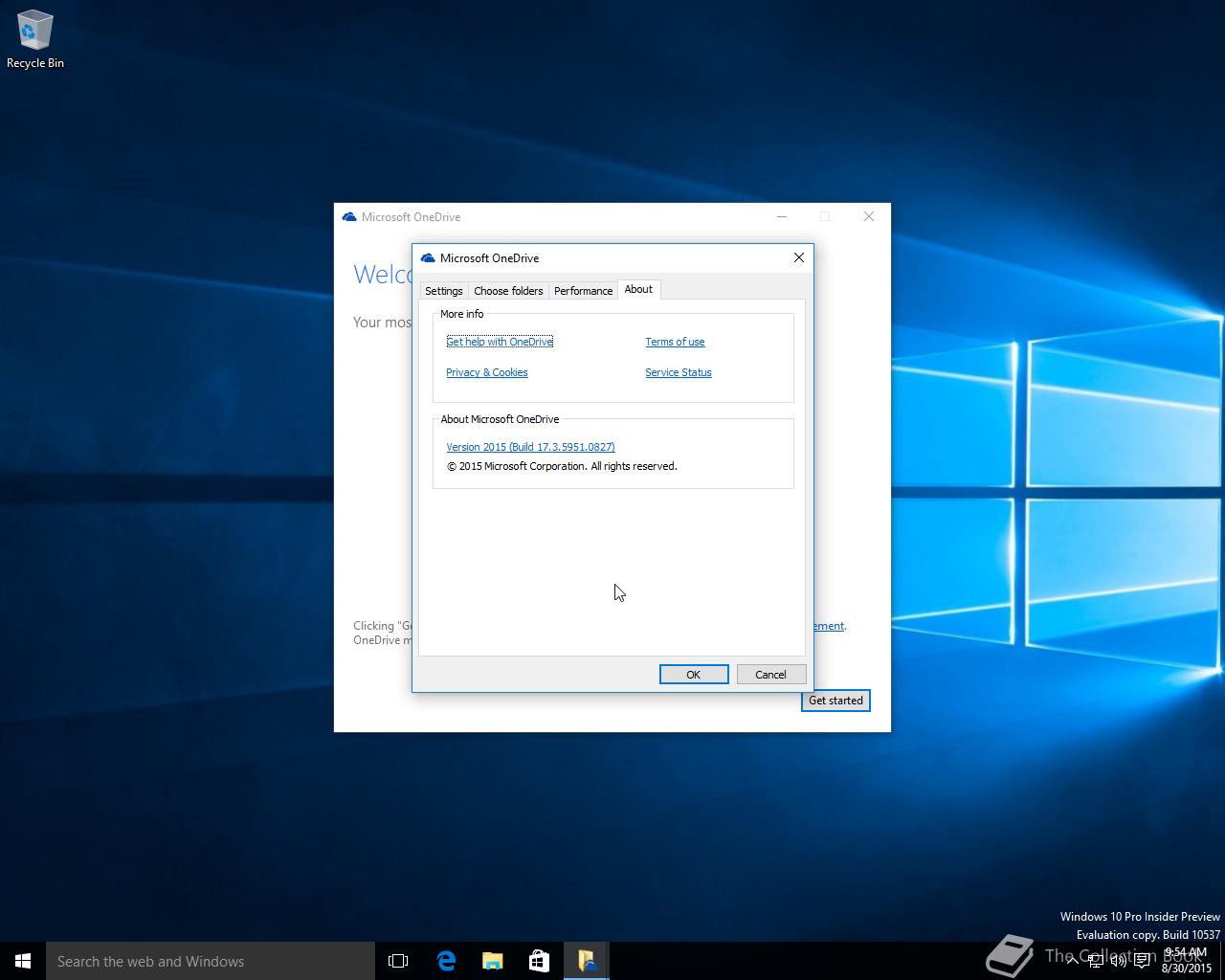Close the OneDrive settings dialog
Viewport: 1225px width, 980px height.
799,257
